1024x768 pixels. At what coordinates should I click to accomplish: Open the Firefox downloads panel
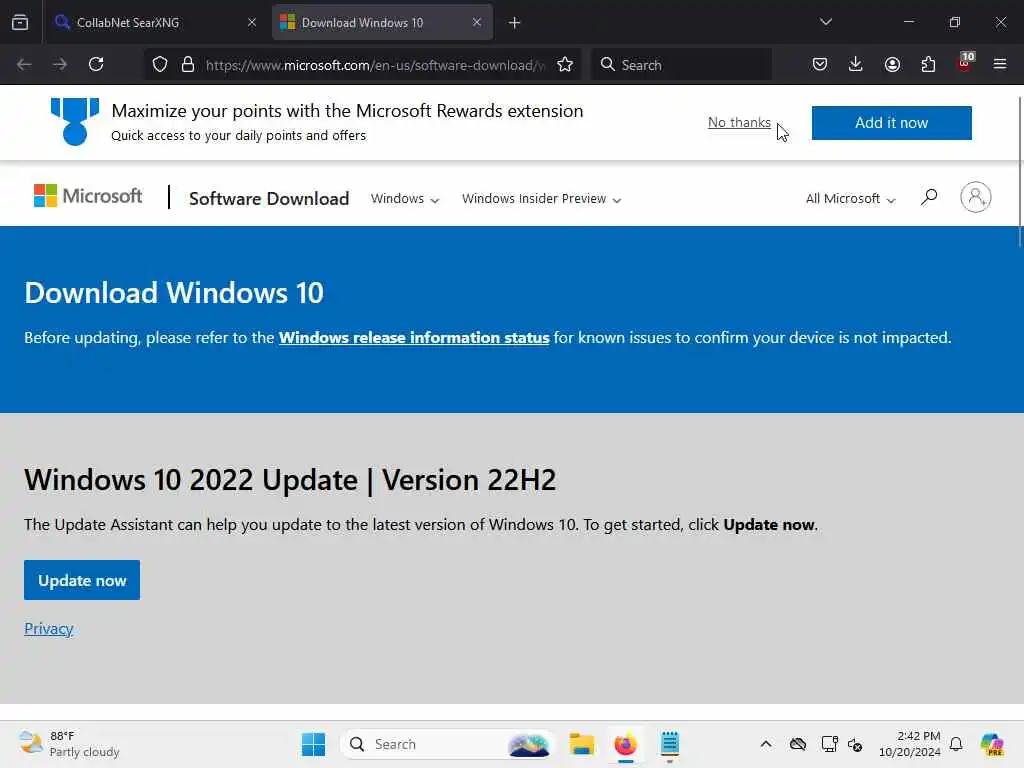coord(856,64)
